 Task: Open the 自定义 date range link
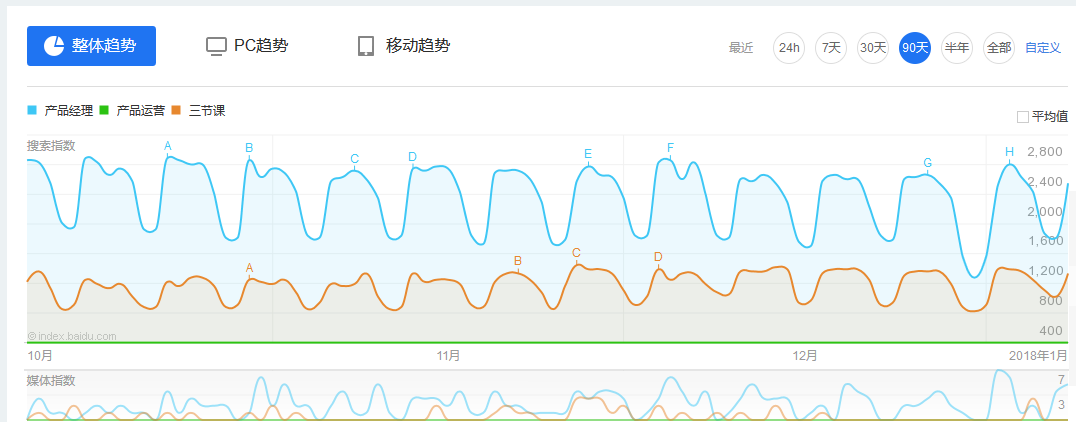click(1043, 48)
